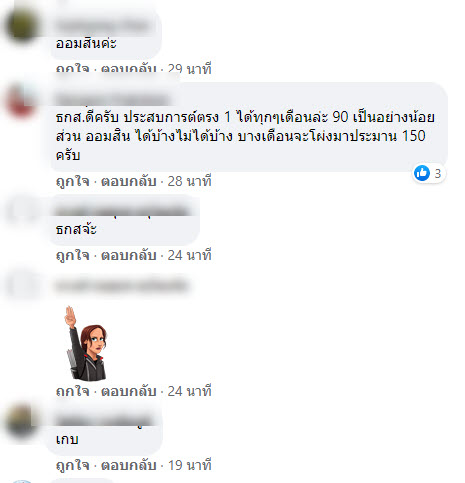Viewport: 465px width, 483px height.
Task: Open the blurred commenter name above ออมสินค่ะ
Action: tap(103, 25)
